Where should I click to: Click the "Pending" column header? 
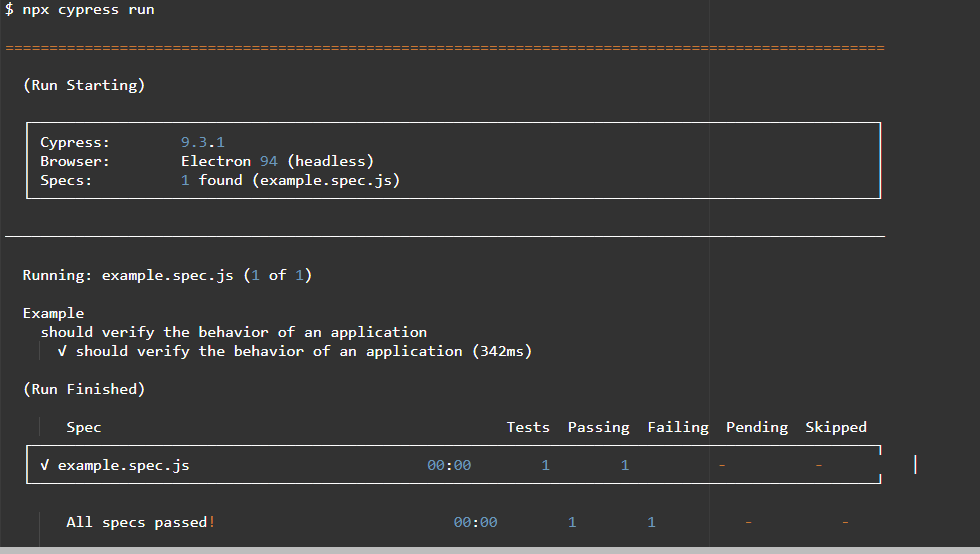point(757,427)
